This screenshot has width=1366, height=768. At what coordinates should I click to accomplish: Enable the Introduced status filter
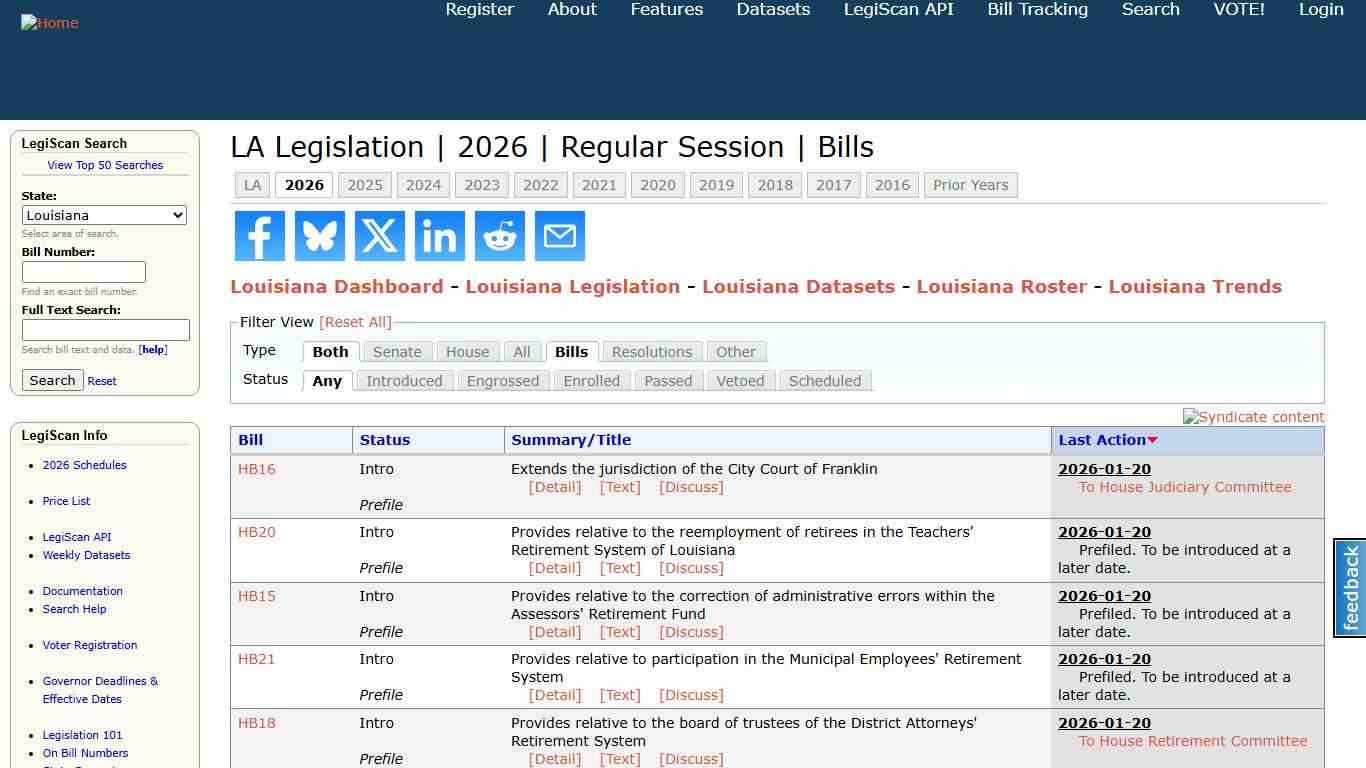click(x=404, y=381)
